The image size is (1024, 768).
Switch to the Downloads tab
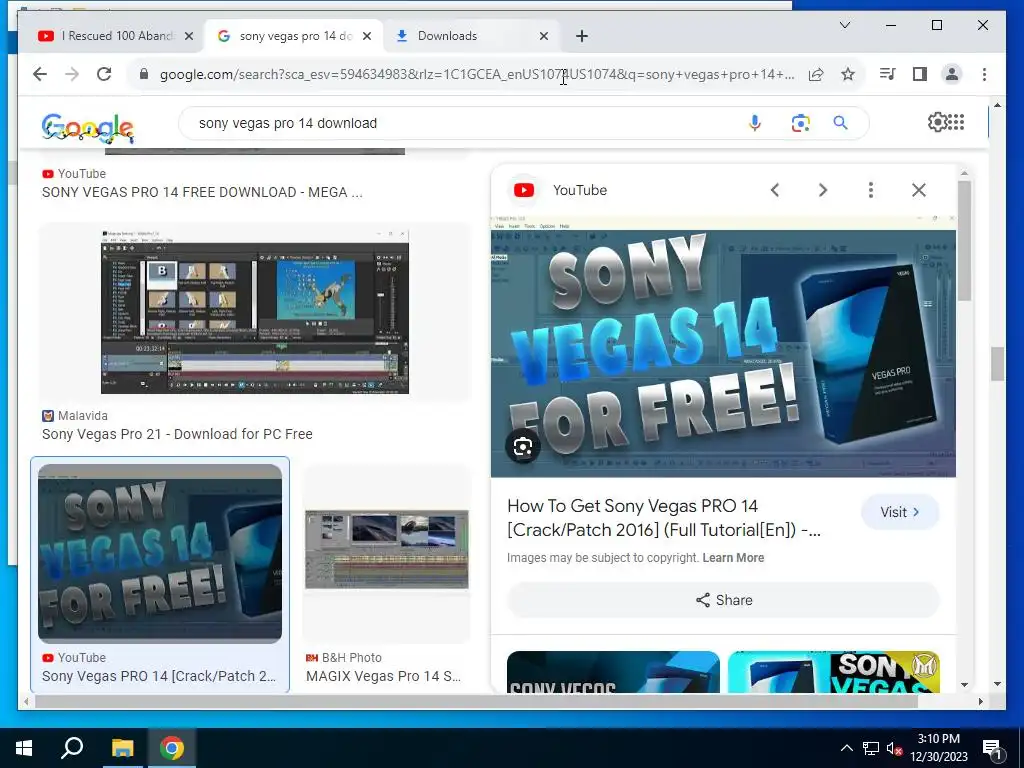[470, 36]
